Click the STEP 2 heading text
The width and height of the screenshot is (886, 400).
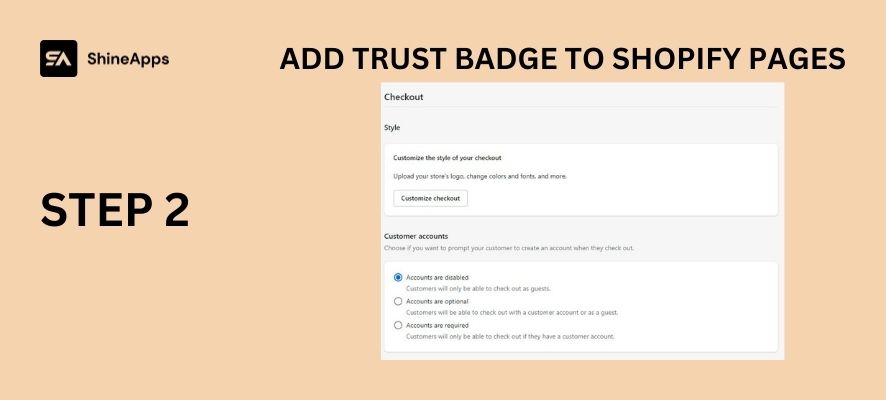click(x=115, y=210)
